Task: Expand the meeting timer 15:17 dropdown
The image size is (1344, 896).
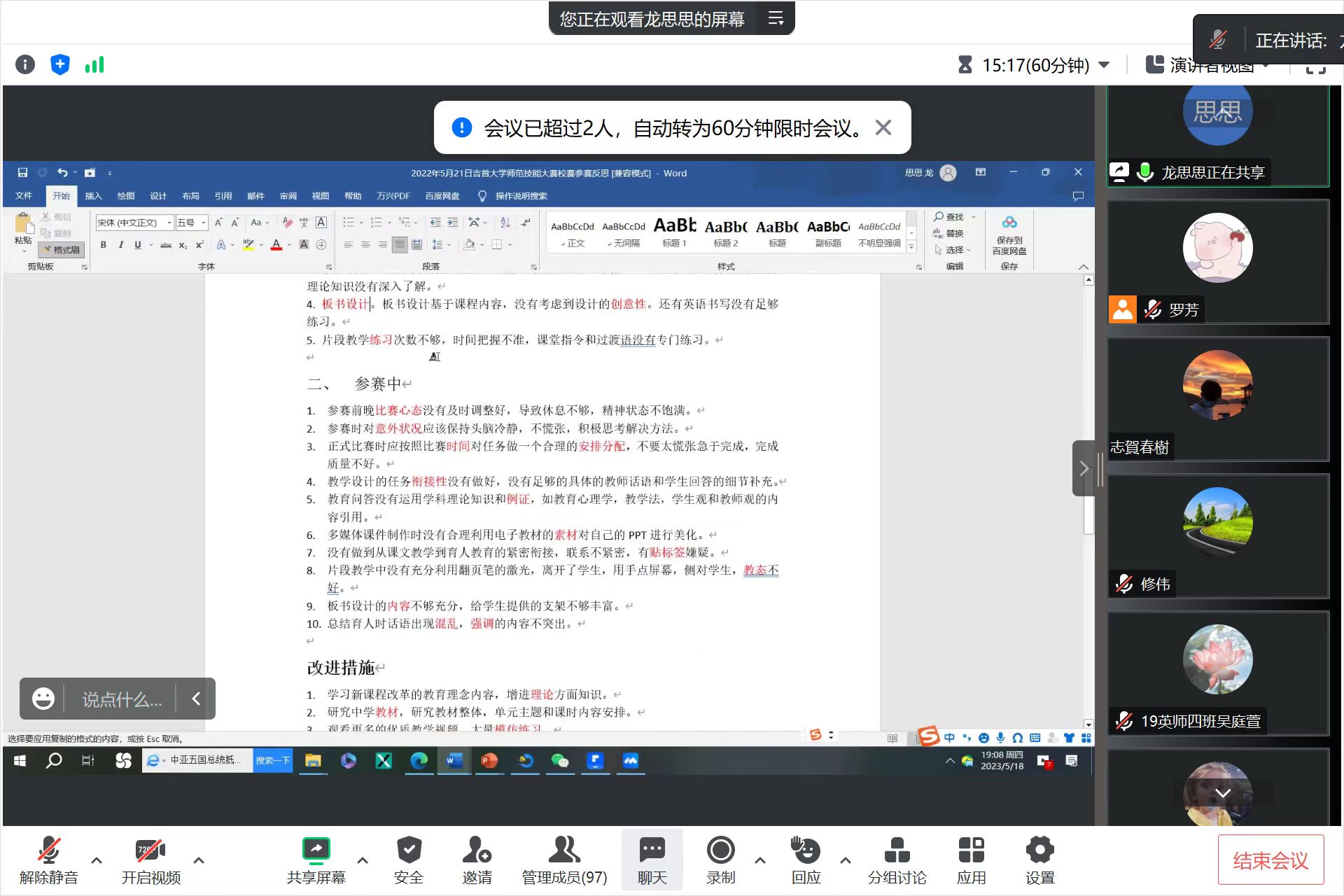Action: [1105, 65]
